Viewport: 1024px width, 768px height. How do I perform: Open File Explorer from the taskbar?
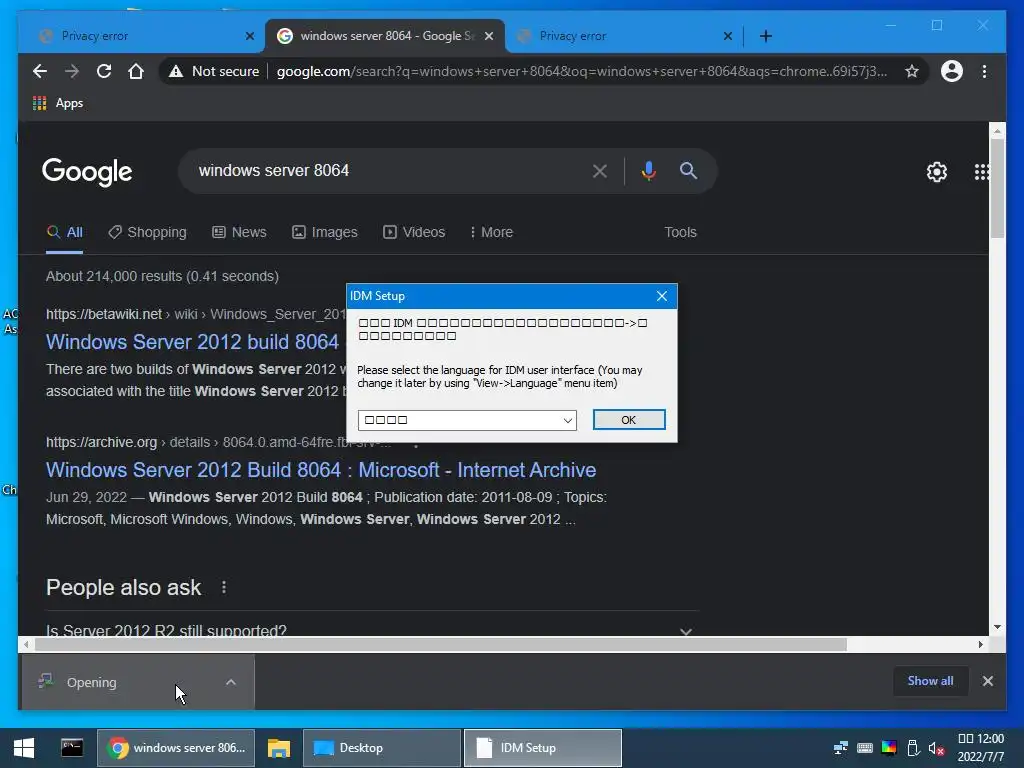tap(279, 748)
